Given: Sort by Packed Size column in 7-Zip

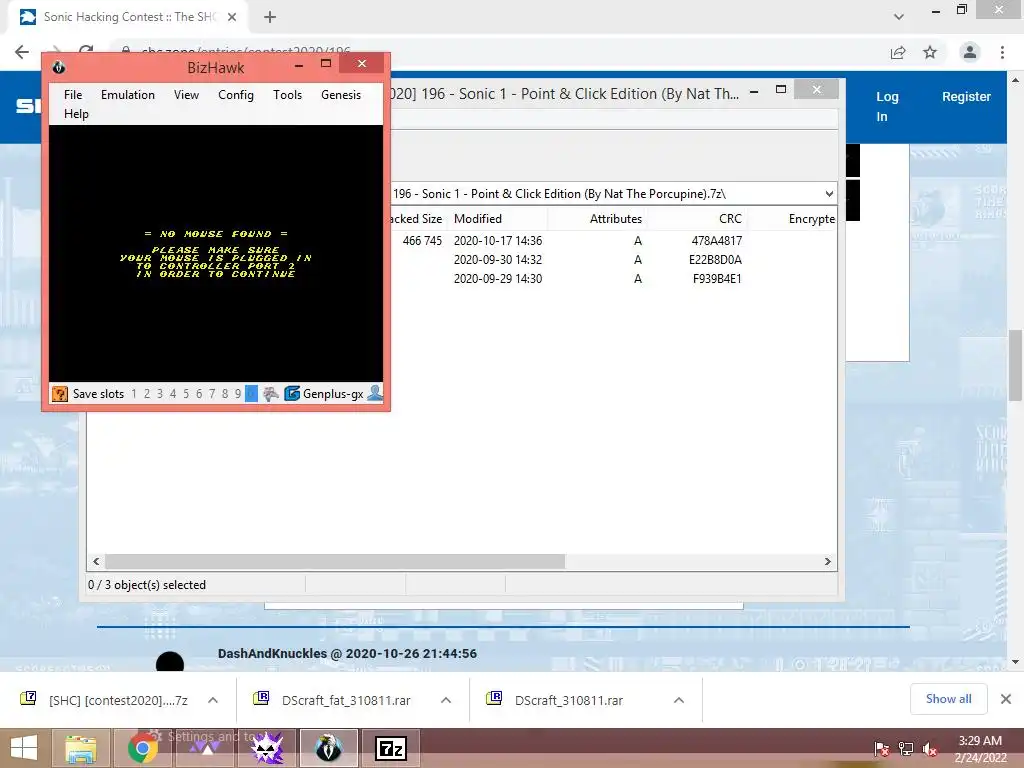Looking at the screenshot, I should pos(417,219).
